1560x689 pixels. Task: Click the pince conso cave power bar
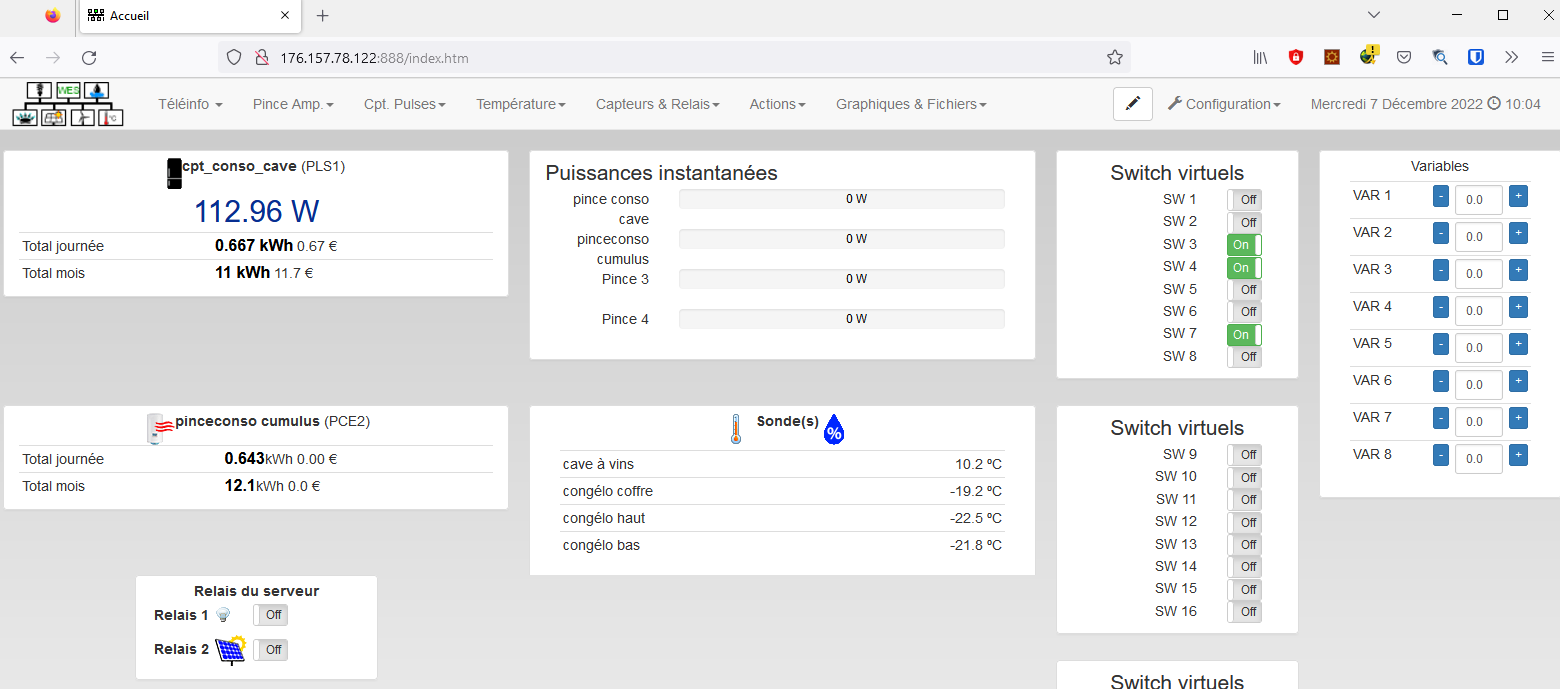(841, 199)
